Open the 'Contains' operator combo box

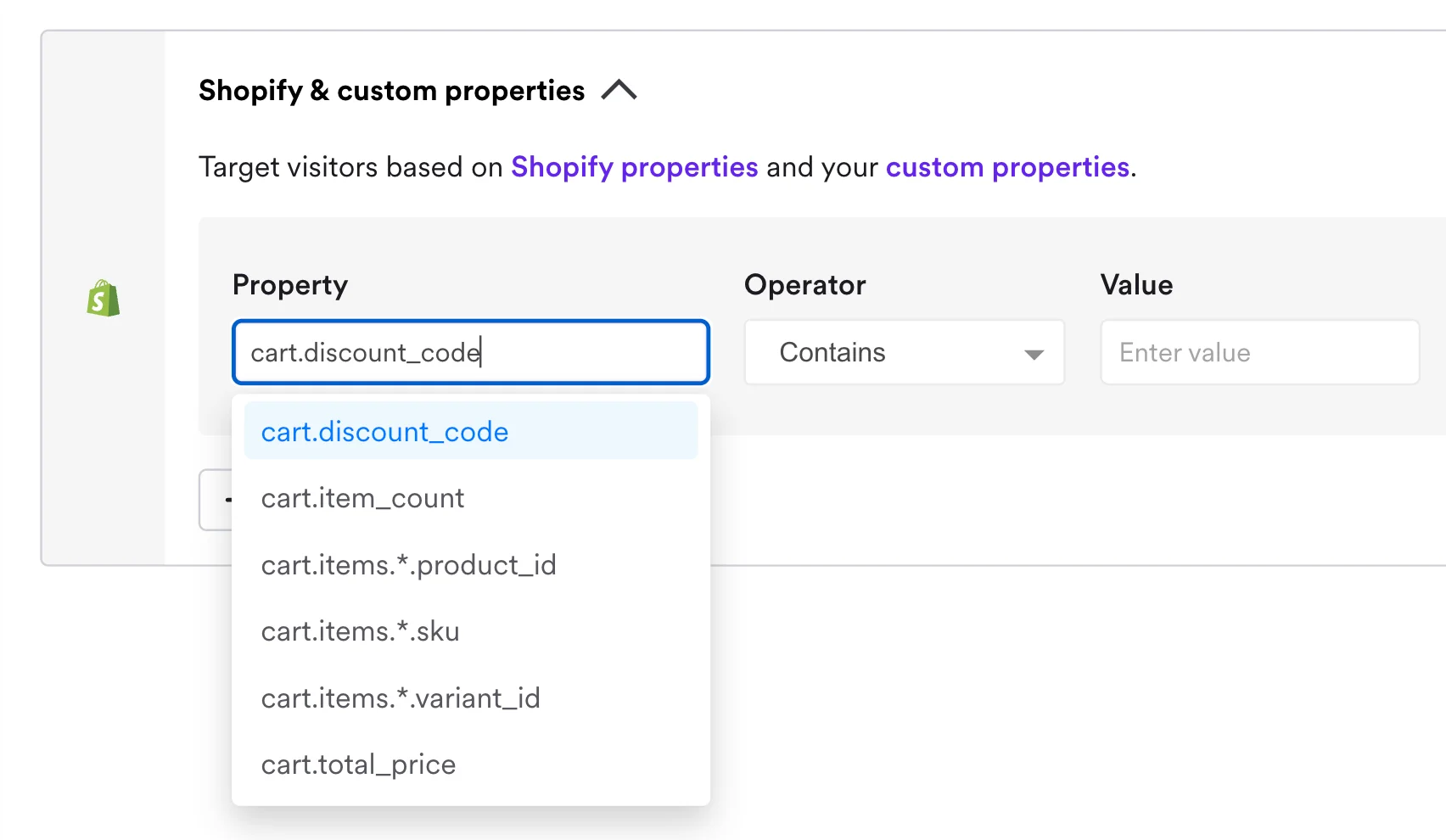[904, 352]
